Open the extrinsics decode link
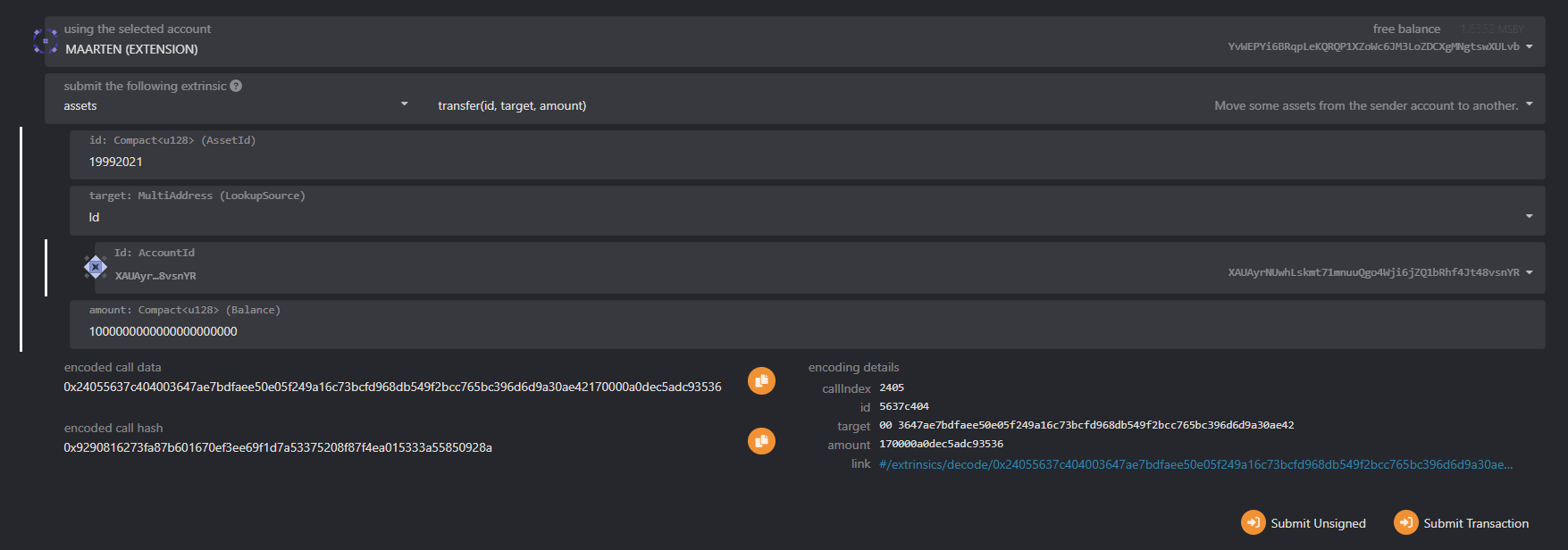 (x=1195, y=464)
